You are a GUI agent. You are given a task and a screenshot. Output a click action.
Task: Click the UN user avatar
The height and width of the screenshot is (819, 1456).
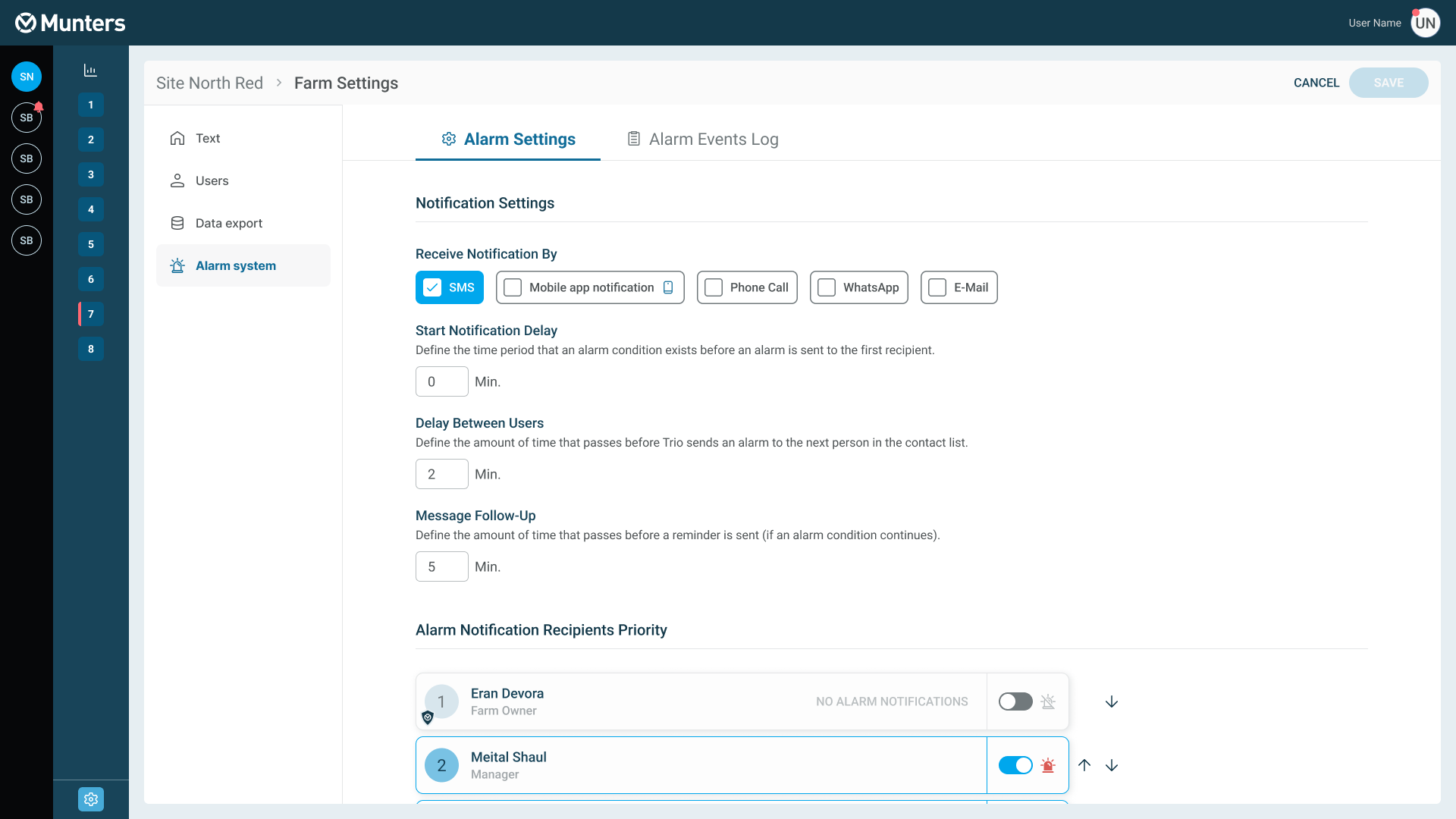point(1425,23)
